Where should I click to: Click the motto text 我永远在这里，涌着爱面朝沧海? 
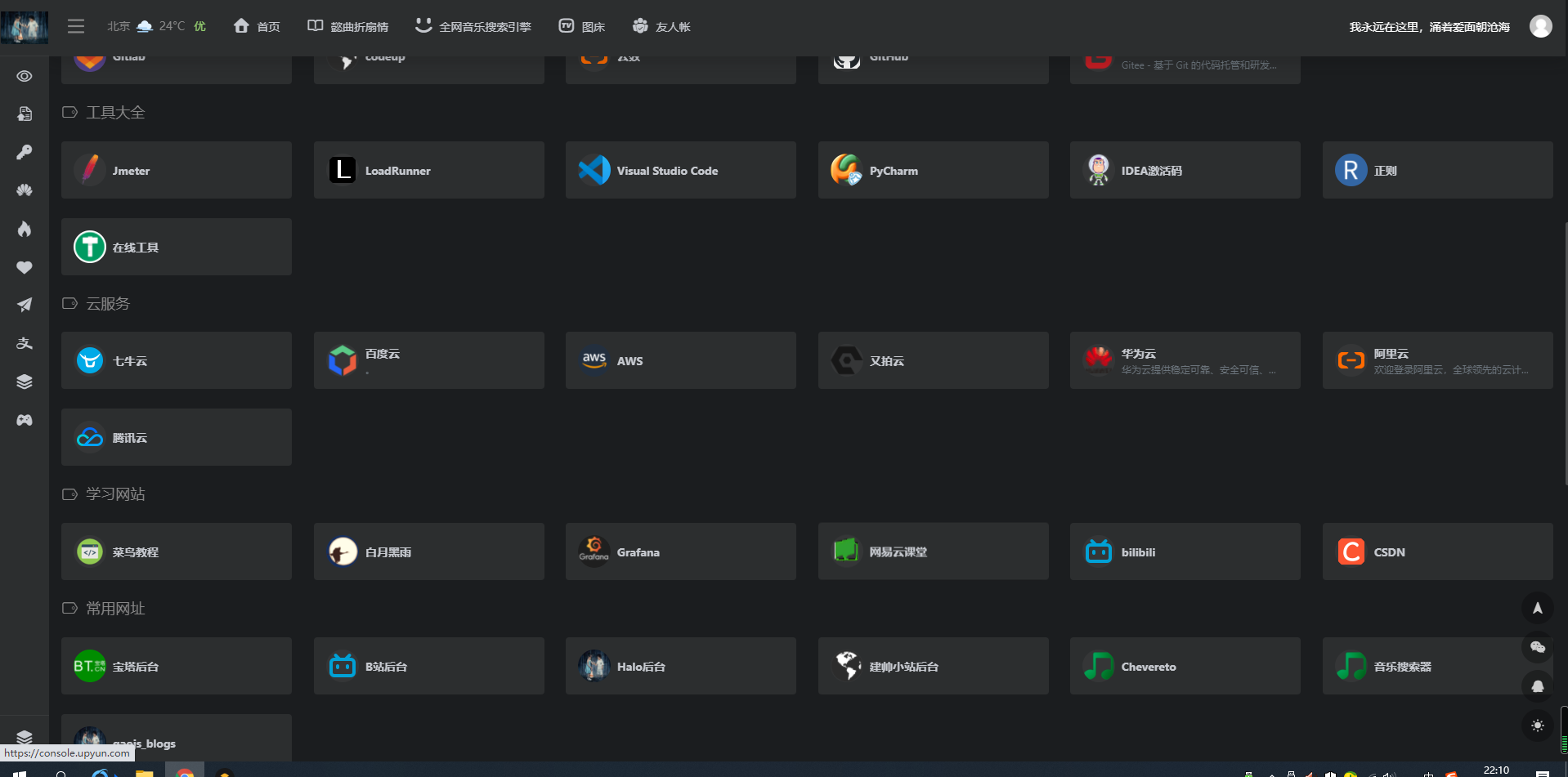[1429, 27]
